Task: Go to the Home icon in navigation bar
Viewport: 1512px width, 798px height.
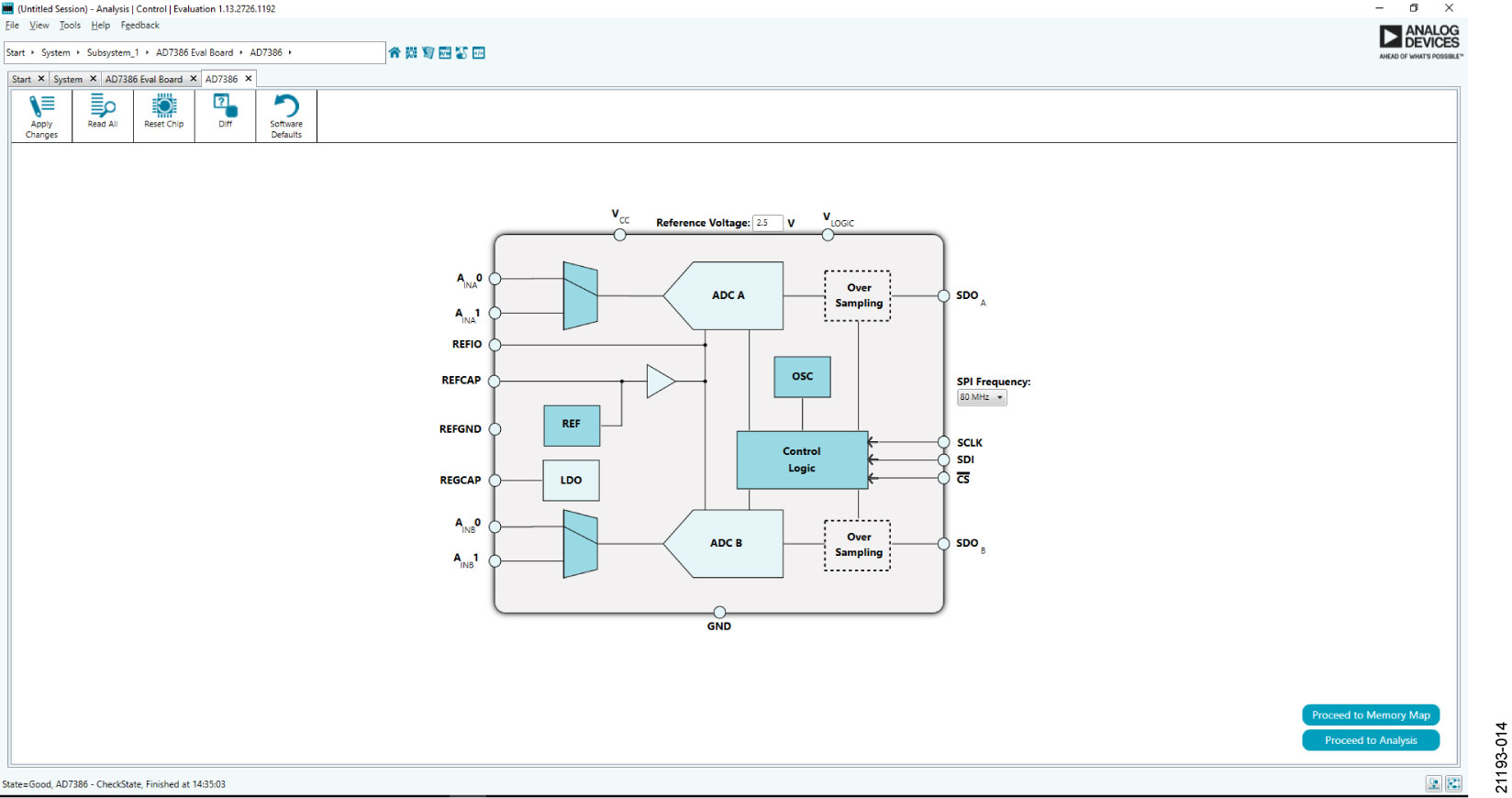Action: click(395, 53)
